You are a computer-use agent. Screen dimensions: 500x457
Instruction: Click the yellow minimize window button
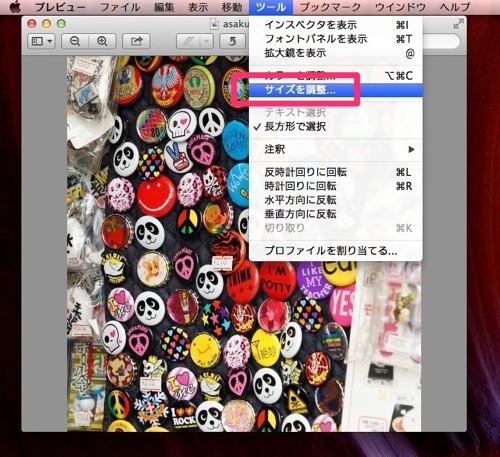[x=46, y=24]
